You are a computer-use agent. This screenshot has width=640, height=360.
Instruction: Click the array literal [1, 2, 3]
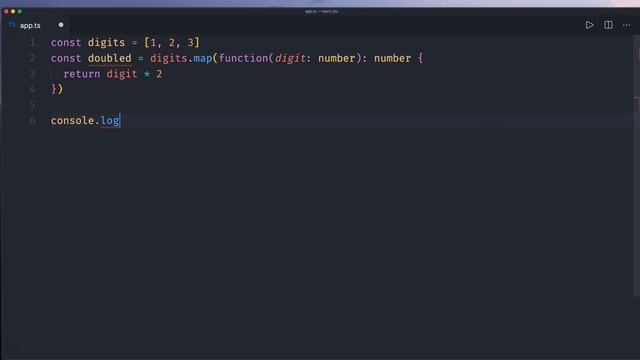coord(171,42)
